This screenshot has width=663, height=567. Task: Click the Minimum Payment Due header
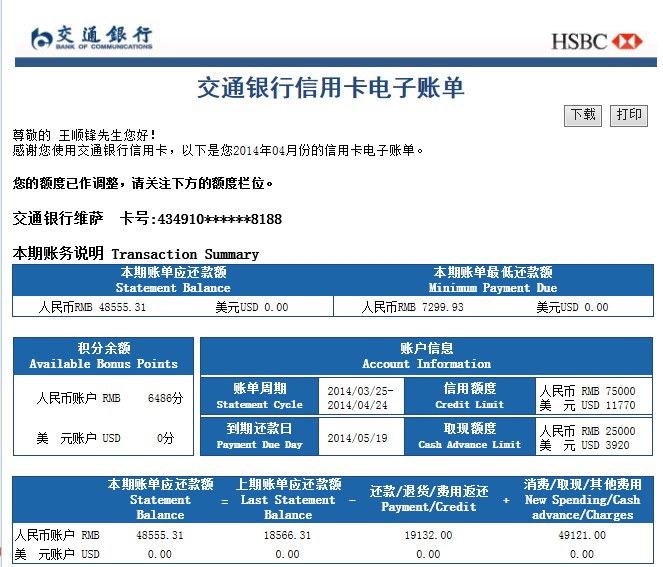(x=493, y=280)
